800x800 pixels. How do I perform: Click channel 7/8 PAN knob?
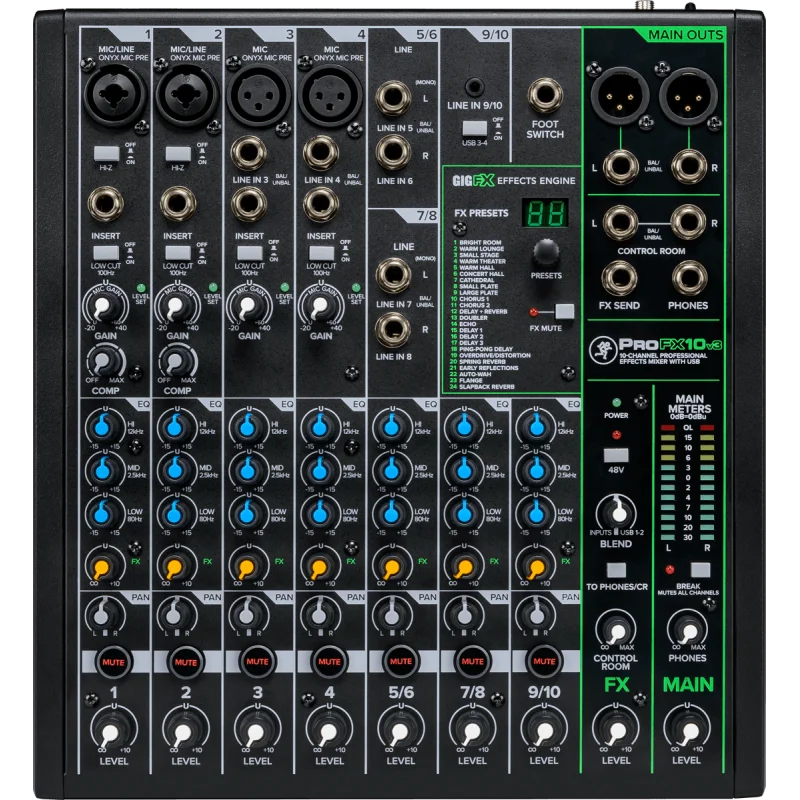click(x=463, y=615)
